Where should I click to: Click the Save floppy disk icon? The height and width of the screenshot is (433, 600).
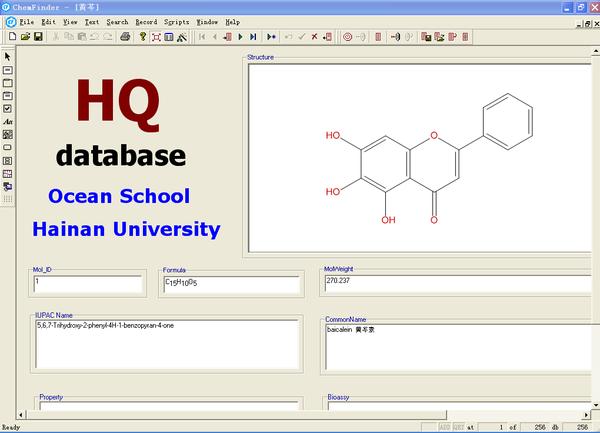(38, 36)
